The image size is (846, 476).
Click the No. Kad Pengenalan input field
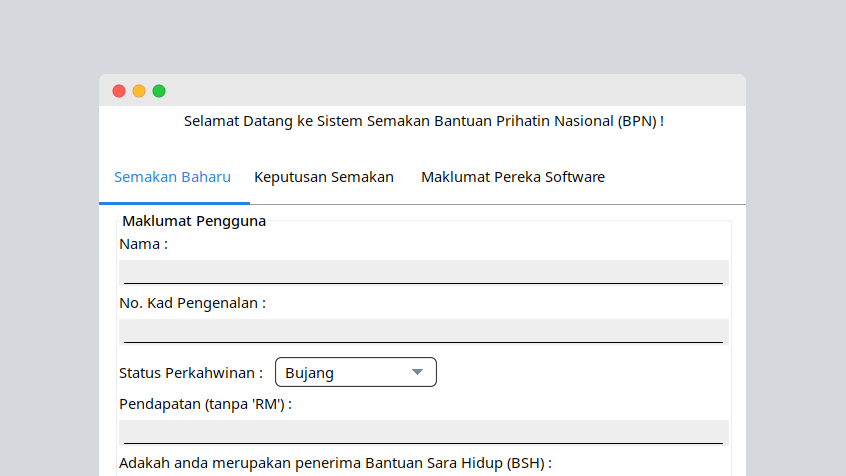pos(423,331)
